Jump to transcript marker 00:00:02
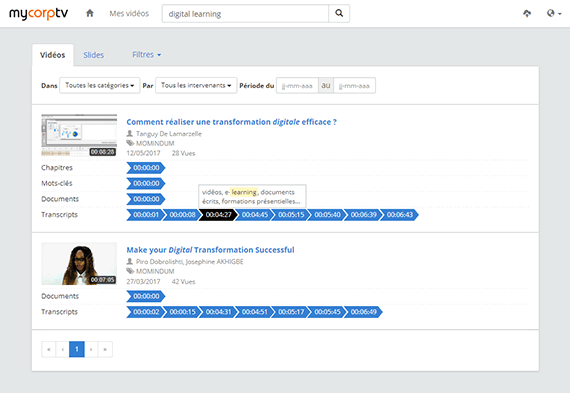This screenshot has height=393, width=570. [145, 312]
